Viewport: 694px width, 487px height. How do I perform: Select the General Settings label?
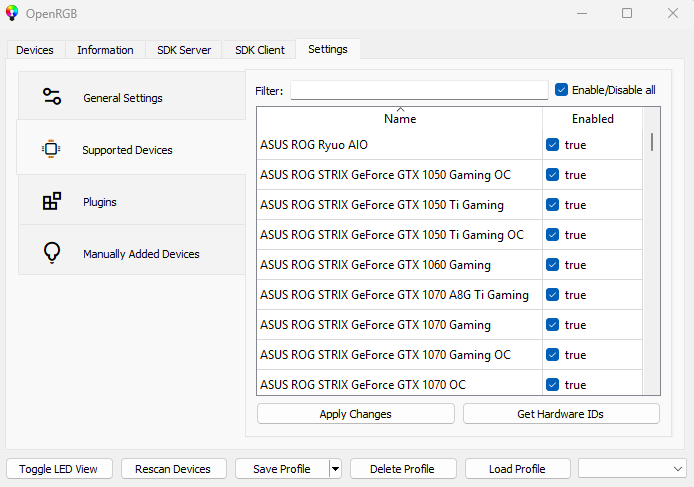coord(123,98)
